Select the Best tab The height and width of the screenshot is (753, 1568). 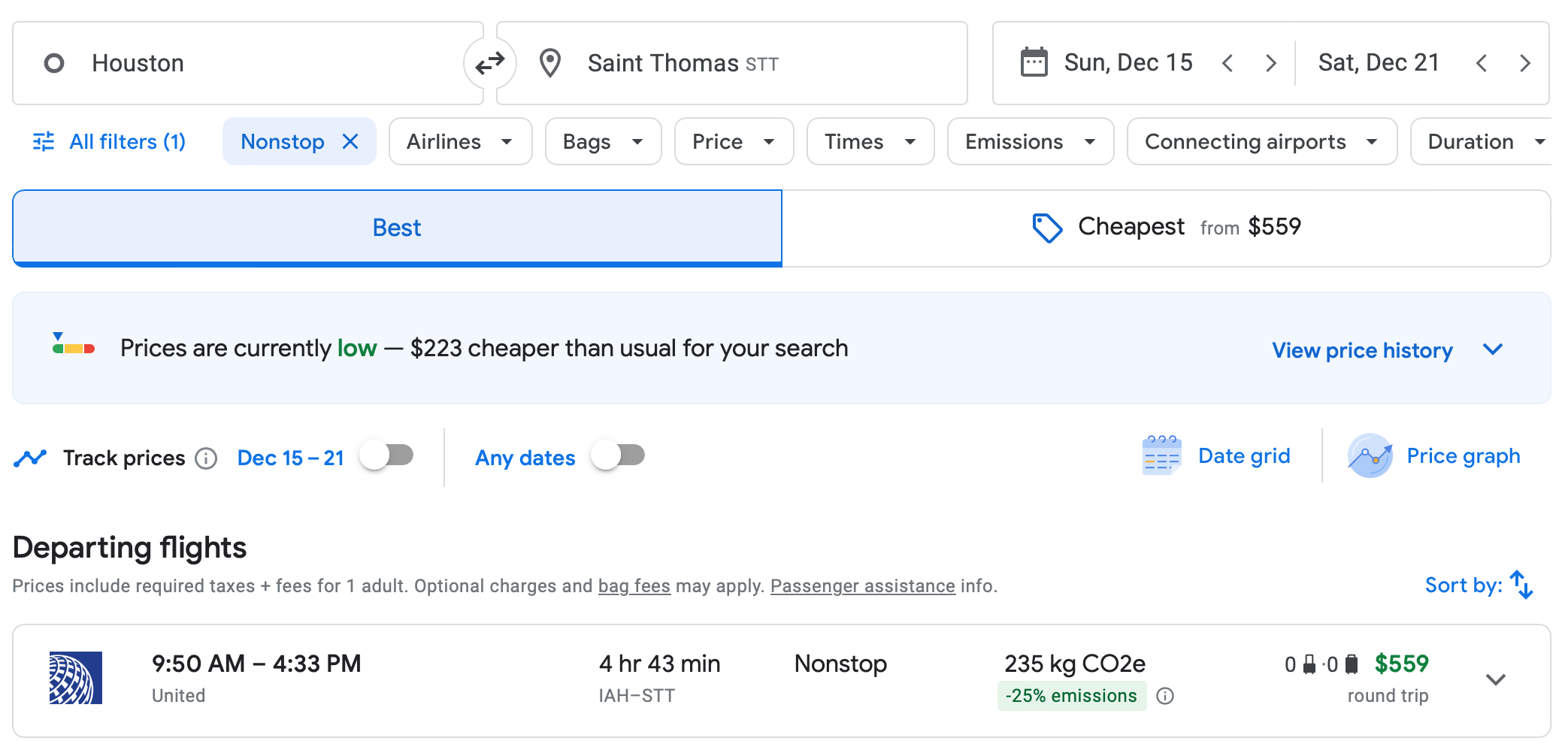(397, 228)
